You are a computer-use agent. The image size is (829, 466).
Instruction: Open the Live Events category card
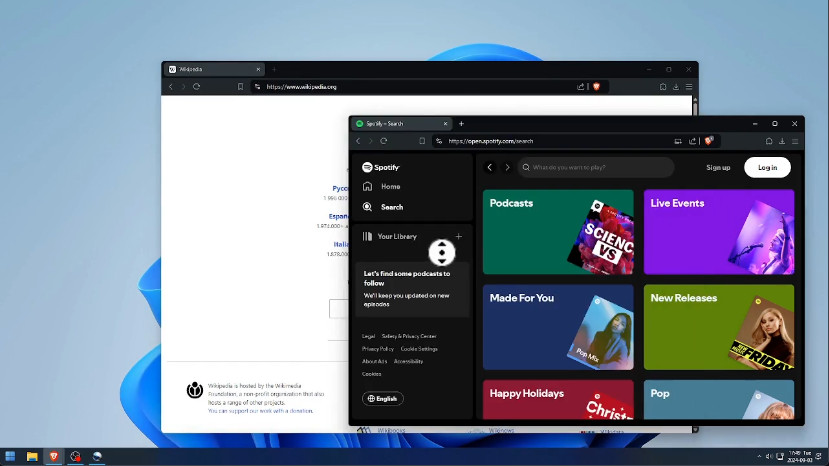pos(719,232)
